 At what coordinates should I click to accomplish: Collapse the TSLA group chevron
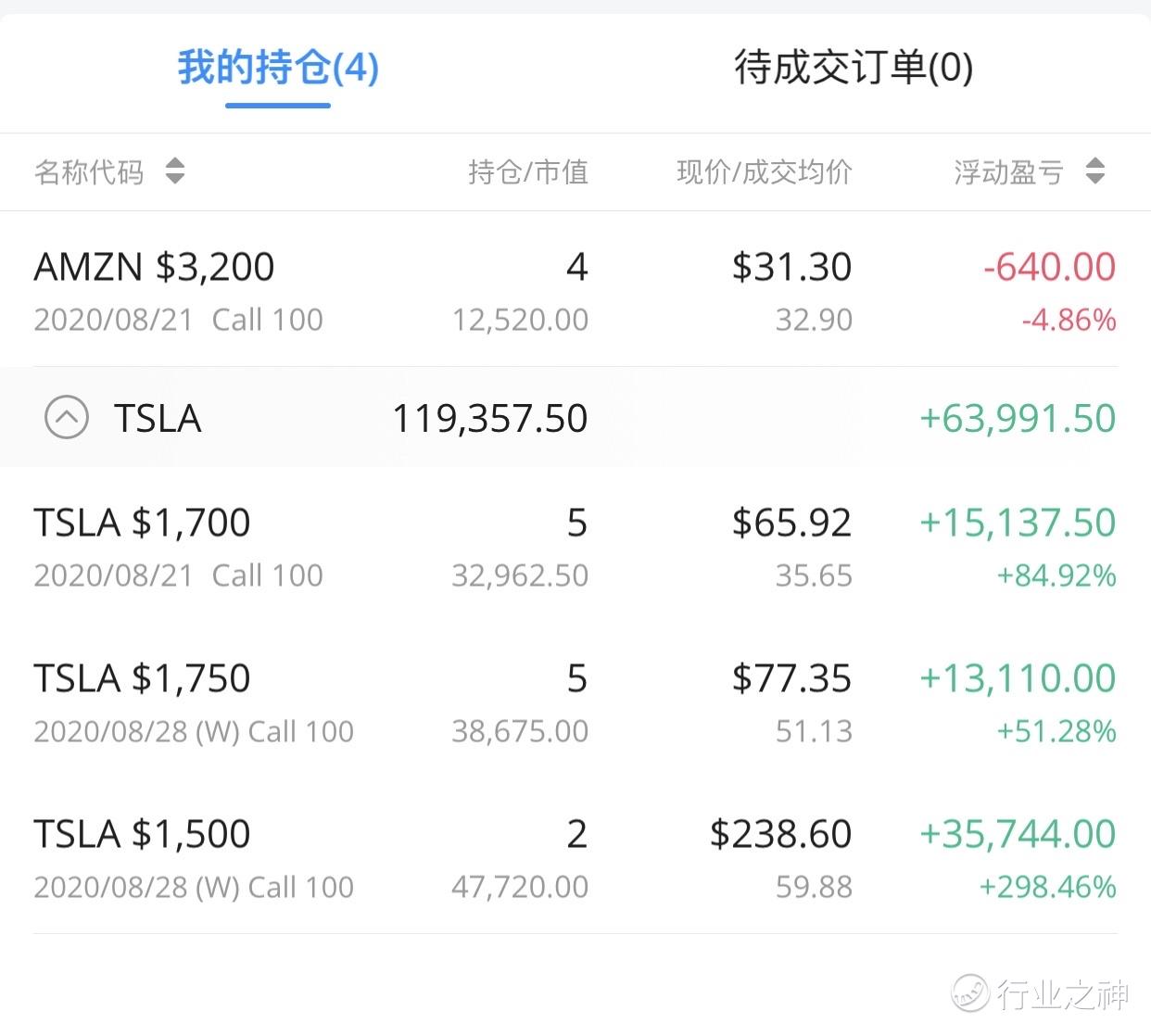point(67,418)
